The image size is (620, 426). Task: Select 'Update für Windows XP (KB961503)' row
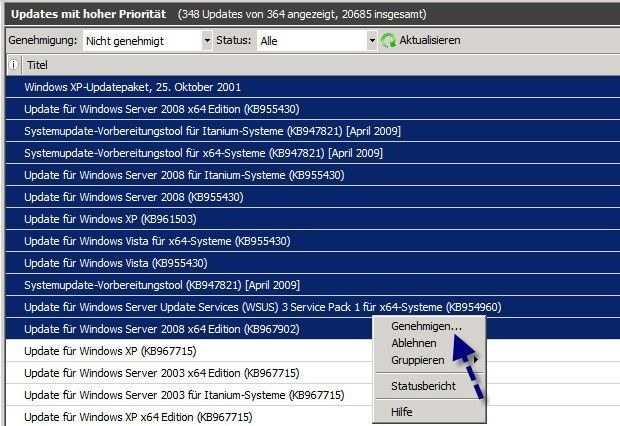point(313,219)
